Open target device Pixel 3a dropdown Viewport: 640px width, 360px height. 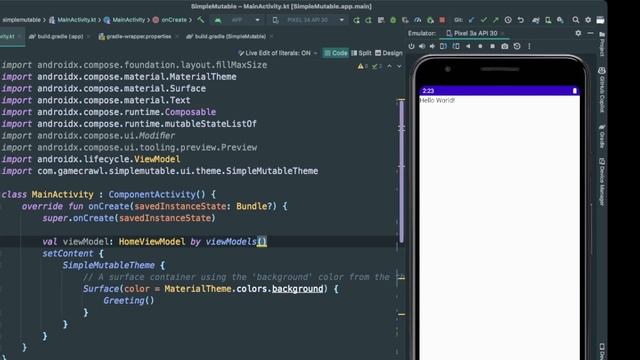click(x=308, y=20)
